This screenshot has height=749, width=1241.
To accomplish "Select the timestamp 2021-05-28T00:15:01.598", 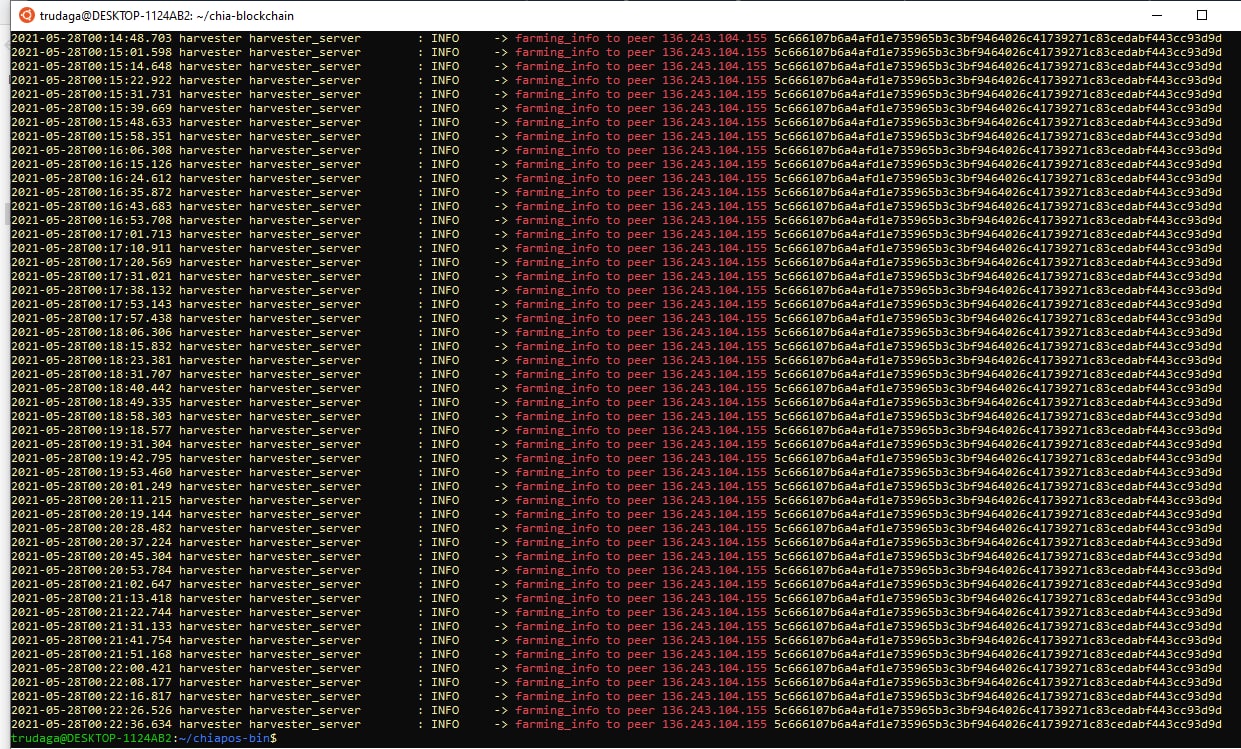I will (91, 52).
